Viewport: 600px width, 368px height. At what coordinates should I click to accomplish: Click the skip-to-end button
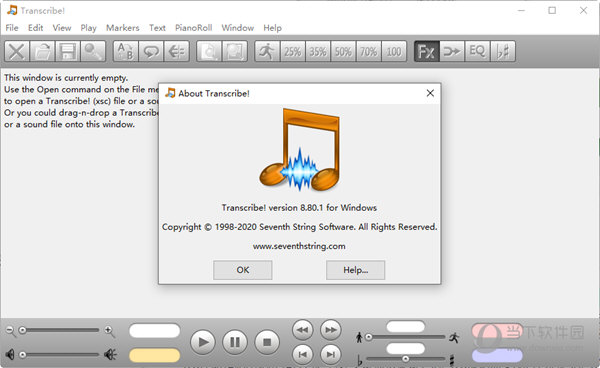tap(331, 355)
